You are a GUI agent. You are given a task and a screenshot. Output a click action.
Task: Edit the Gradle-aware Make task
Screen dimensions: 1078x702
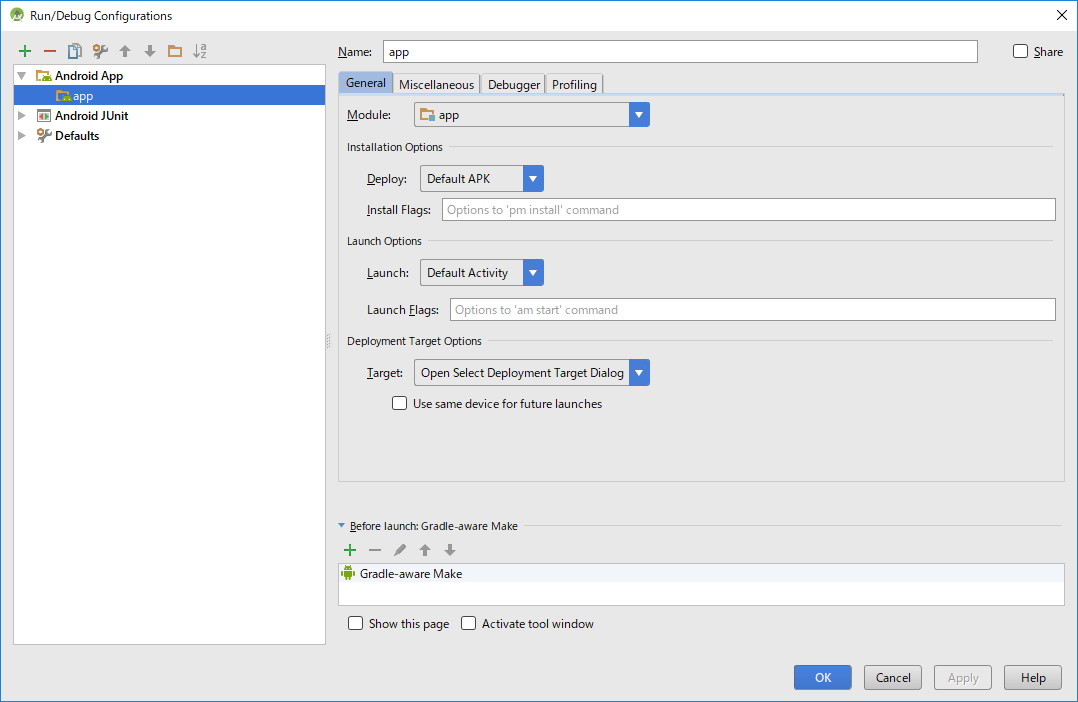click(399, 549)
